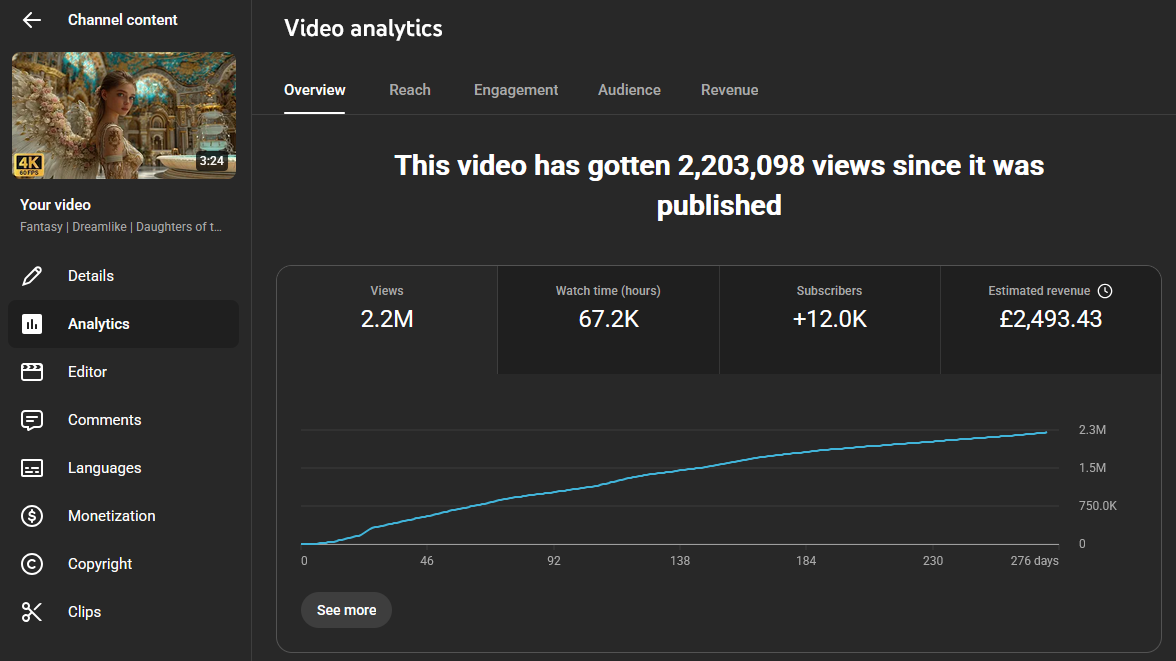The height and width of the screenshot is (661, 1176).
Task: Click the clock icon beside Estimated revenue
Action: click(1105, 291)
